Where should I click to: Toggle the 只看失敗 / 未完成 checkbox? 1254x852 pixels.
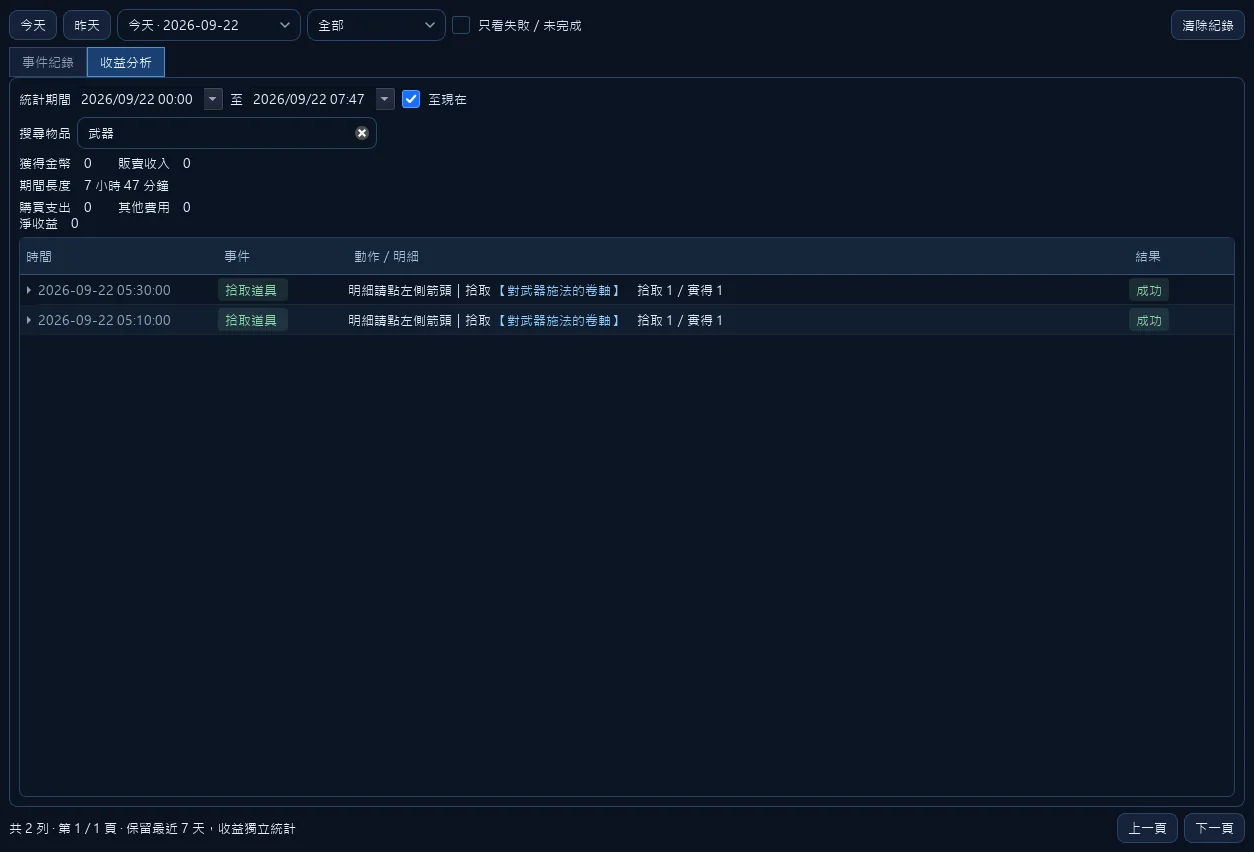coord(461,25)
